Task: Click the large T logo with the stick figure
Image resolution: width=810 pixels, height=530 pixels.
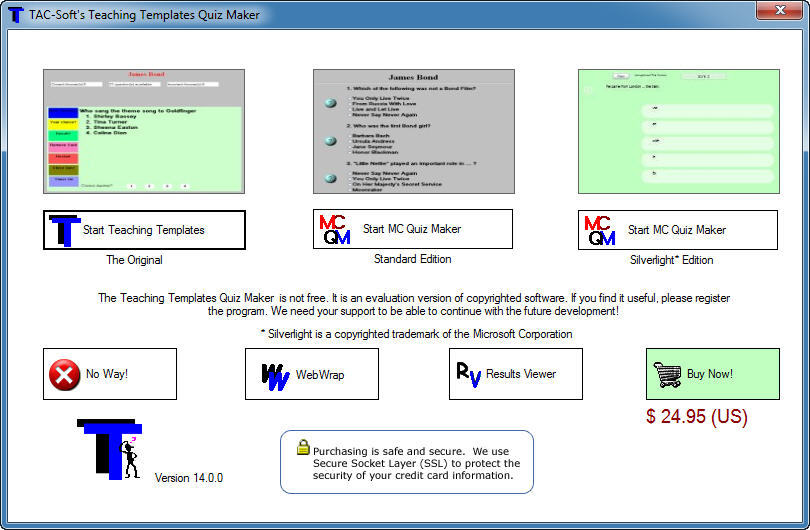Action: (110, 449)
